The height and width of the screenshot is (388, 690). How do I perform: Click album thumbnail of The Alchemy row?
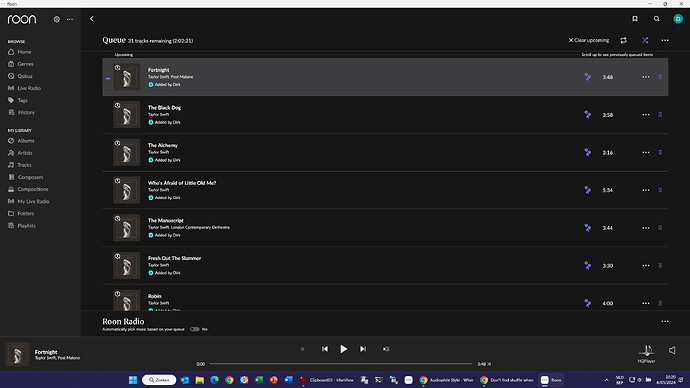coord(127,152)
